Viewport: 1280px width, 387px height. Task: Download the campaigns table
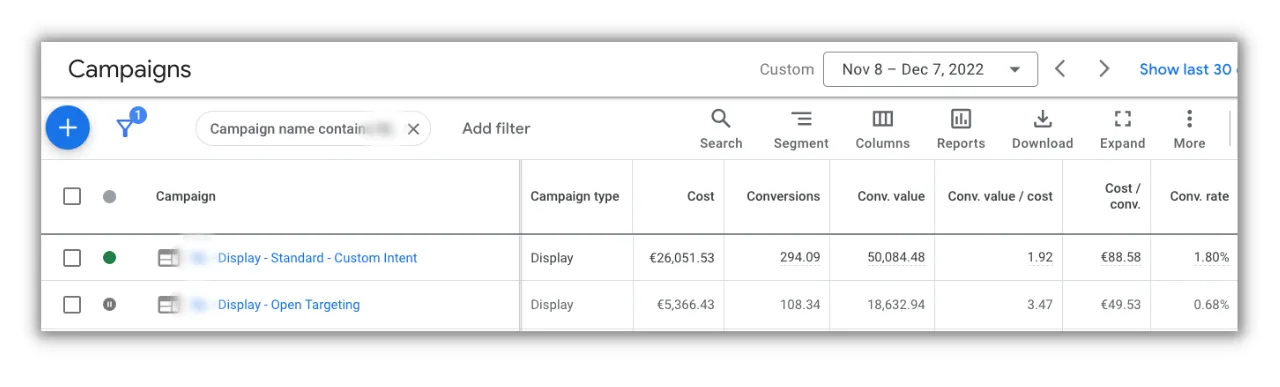[x=1042, y=130]
